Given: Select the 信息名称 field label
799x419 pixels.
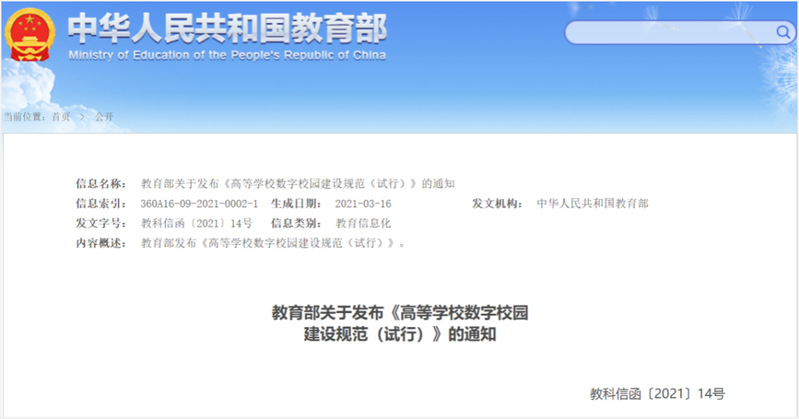Looking at the screenshot, I should coord(101,183).
